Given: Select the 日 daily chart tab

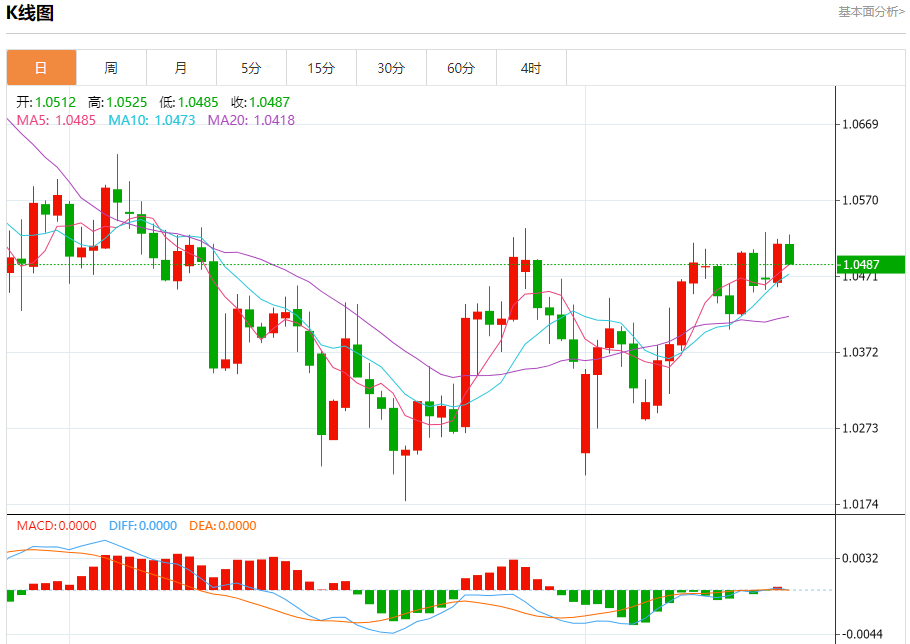Looking at the screenshot, I should [x=41, y=68].
